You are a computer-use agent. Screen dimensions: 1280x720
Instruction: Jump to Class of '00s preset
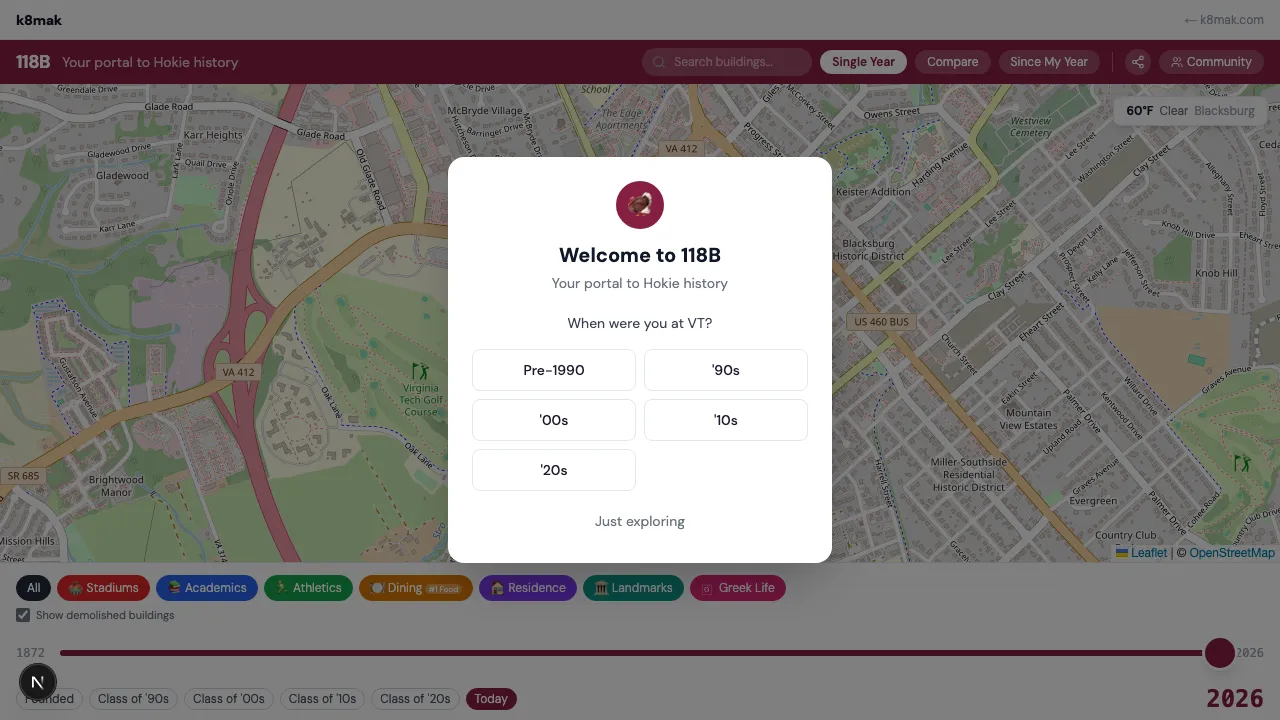click(229, 699)
